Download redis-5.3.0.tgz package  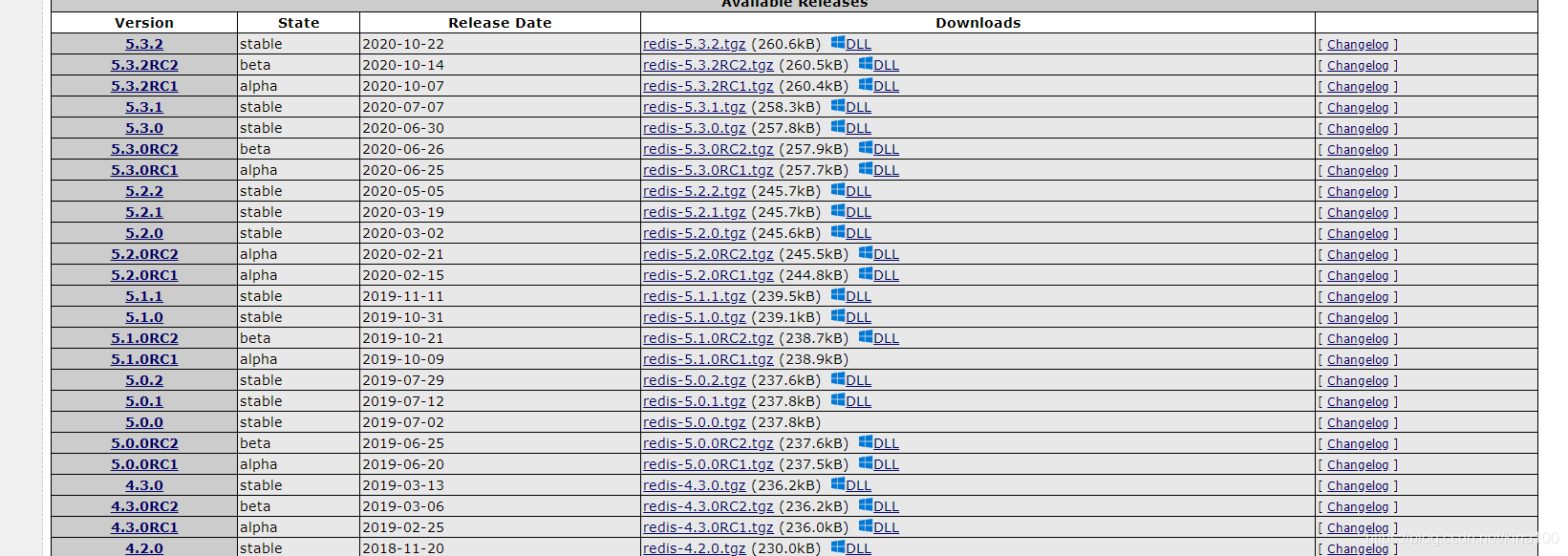coord(695,128)
